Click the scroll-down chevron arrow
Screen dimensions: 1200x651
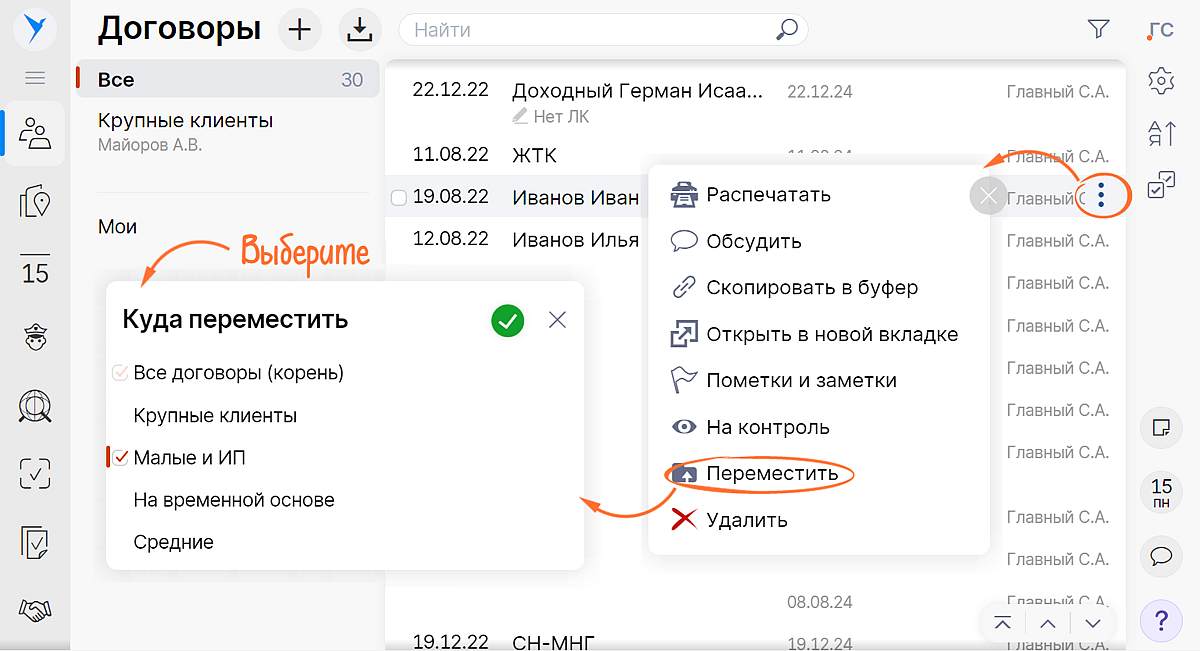[x=1093, y=623]
